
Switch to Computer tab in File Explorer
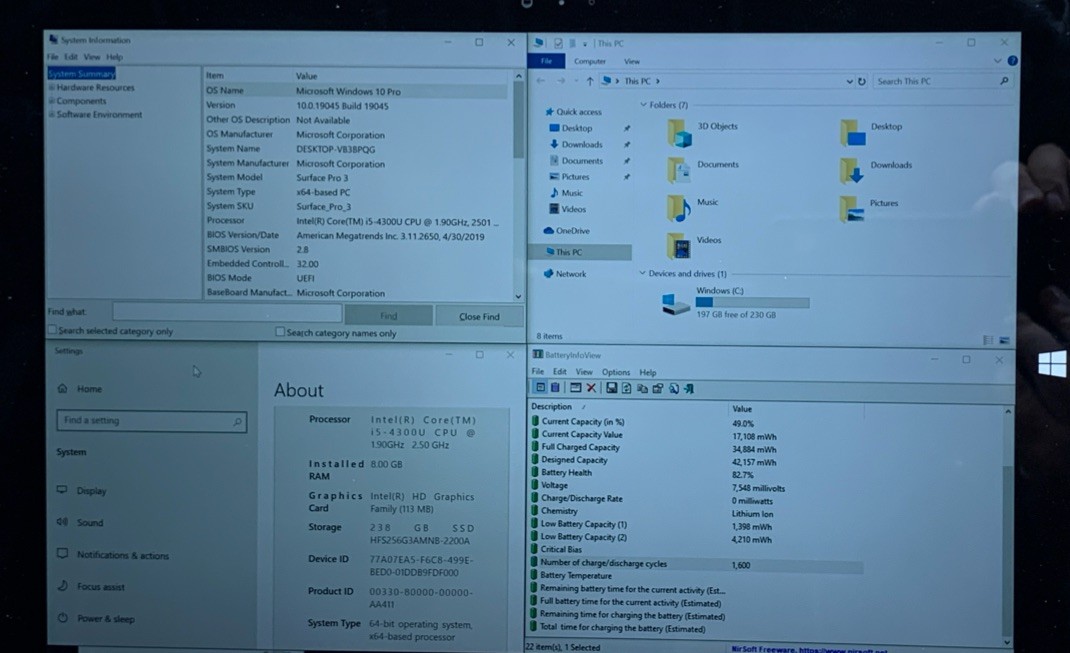[x=590, y=61]
